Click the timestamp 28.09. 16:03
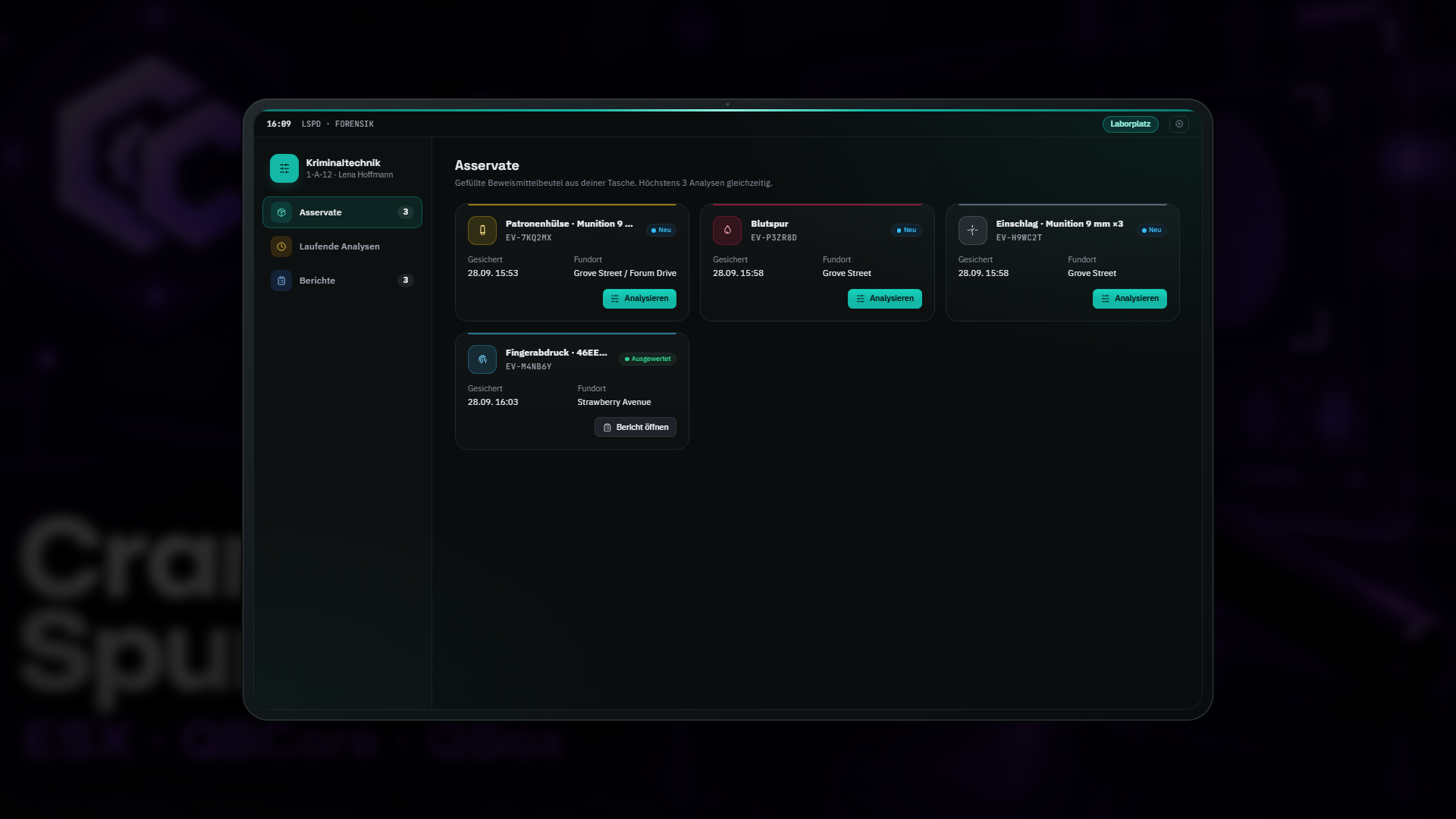 [x=493, y=403]
